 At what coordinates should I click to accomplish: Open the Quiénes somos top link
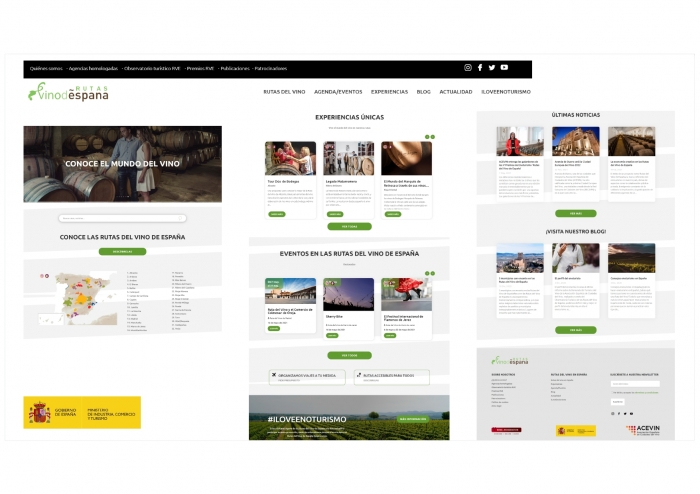45,68
